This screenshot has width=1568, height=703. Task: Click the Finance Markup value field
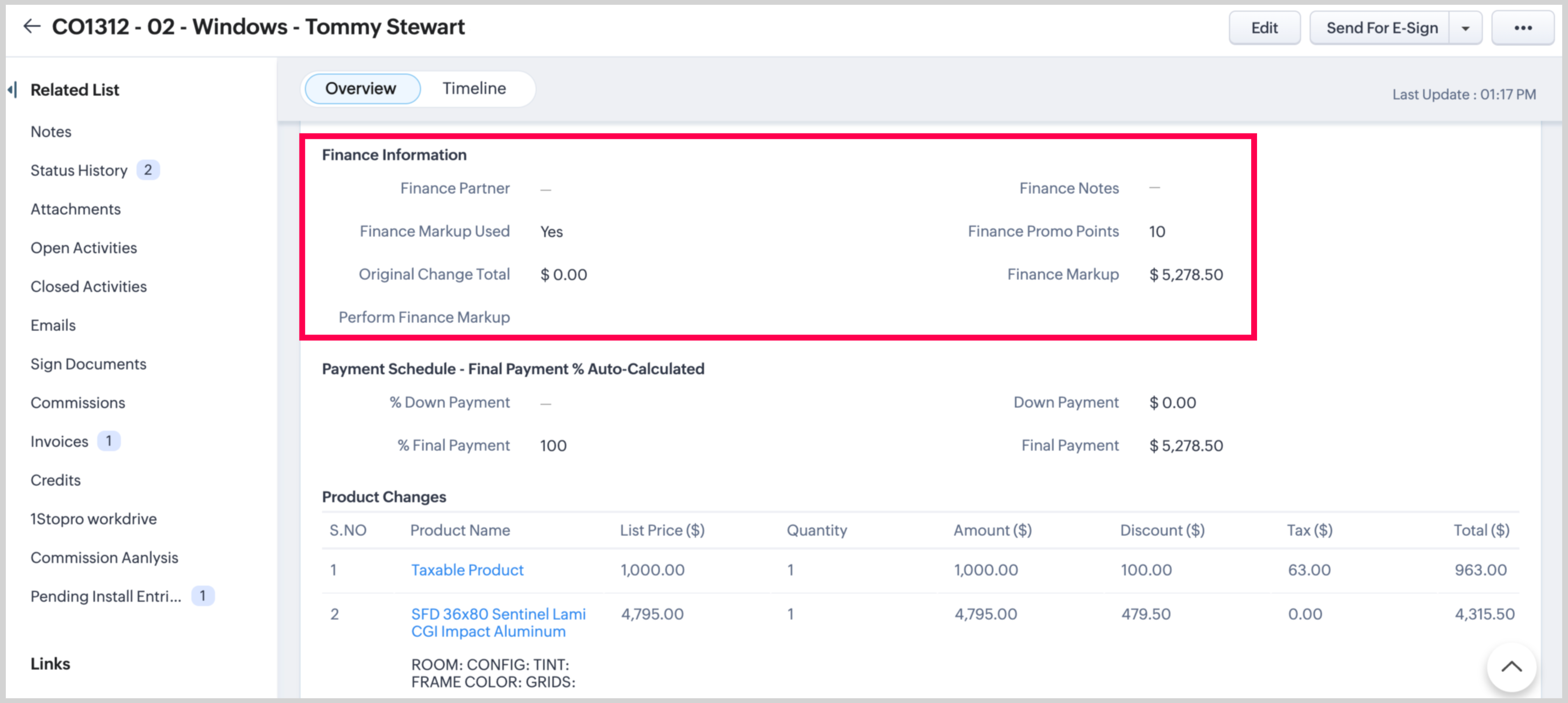(x=1186, y=274)
